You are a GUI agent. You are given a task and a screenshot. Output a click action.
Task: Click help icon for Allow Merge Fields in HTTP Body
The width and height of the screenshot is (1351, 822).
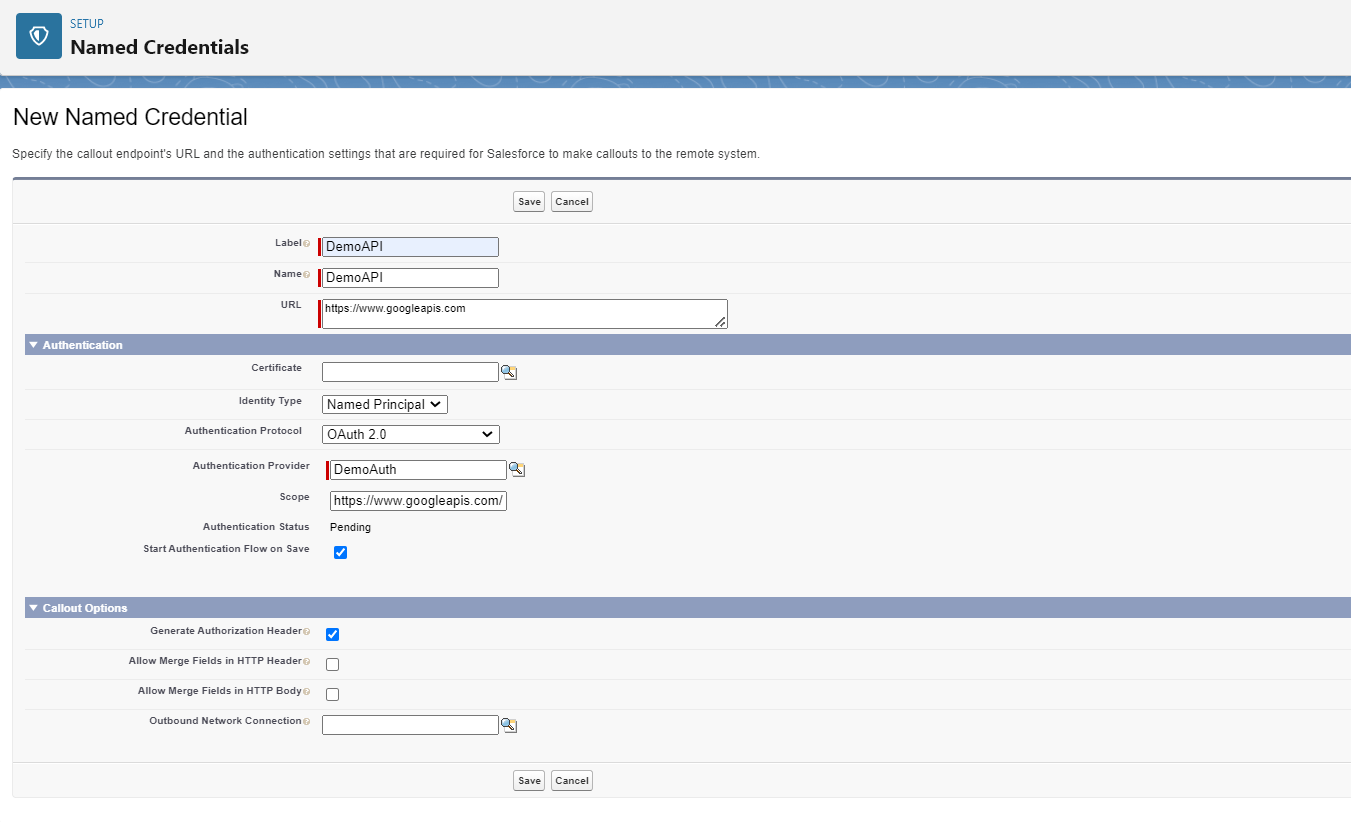point(306,692)
